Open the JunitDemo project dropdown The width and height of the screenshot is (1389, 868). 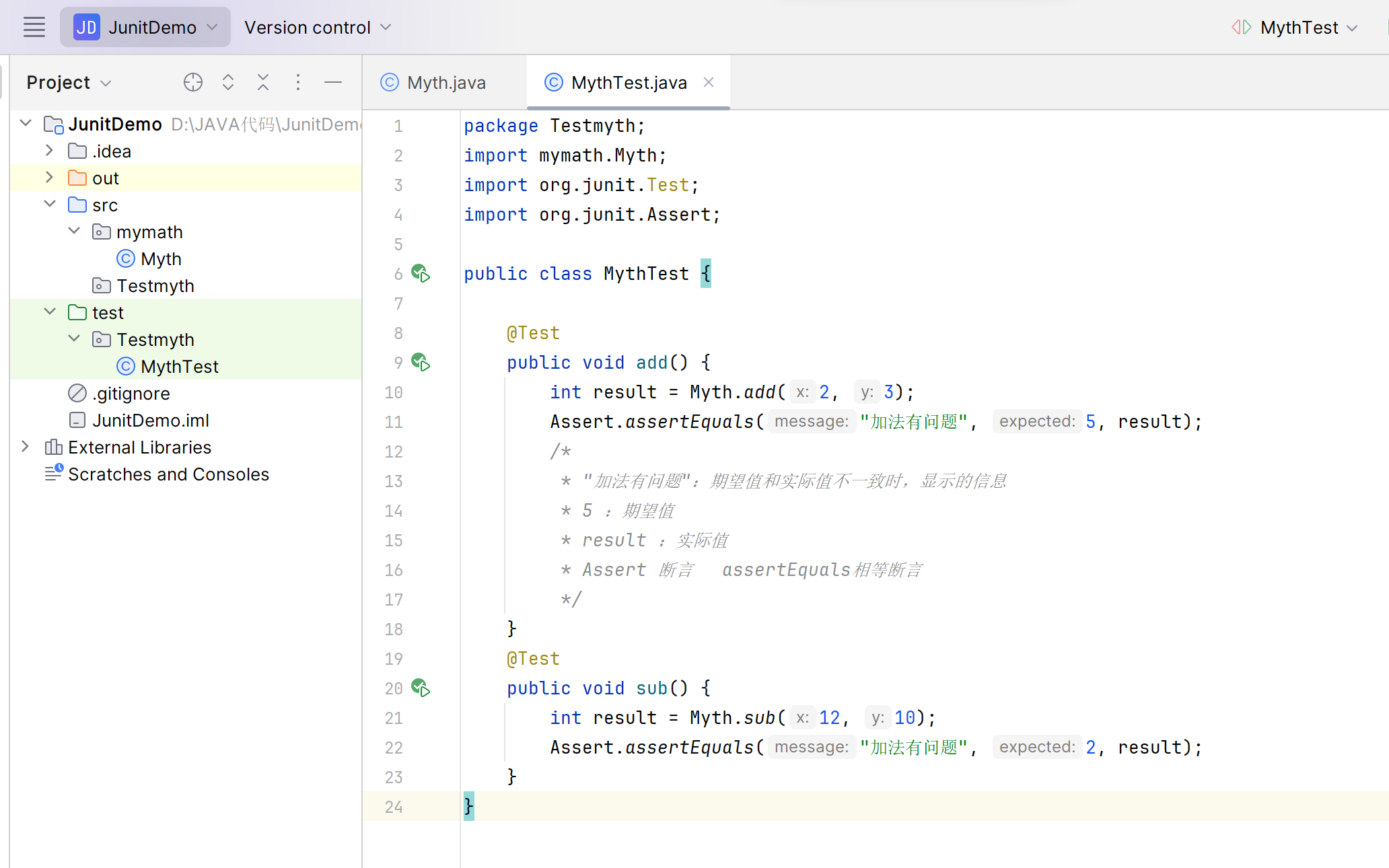pos(145,28)
